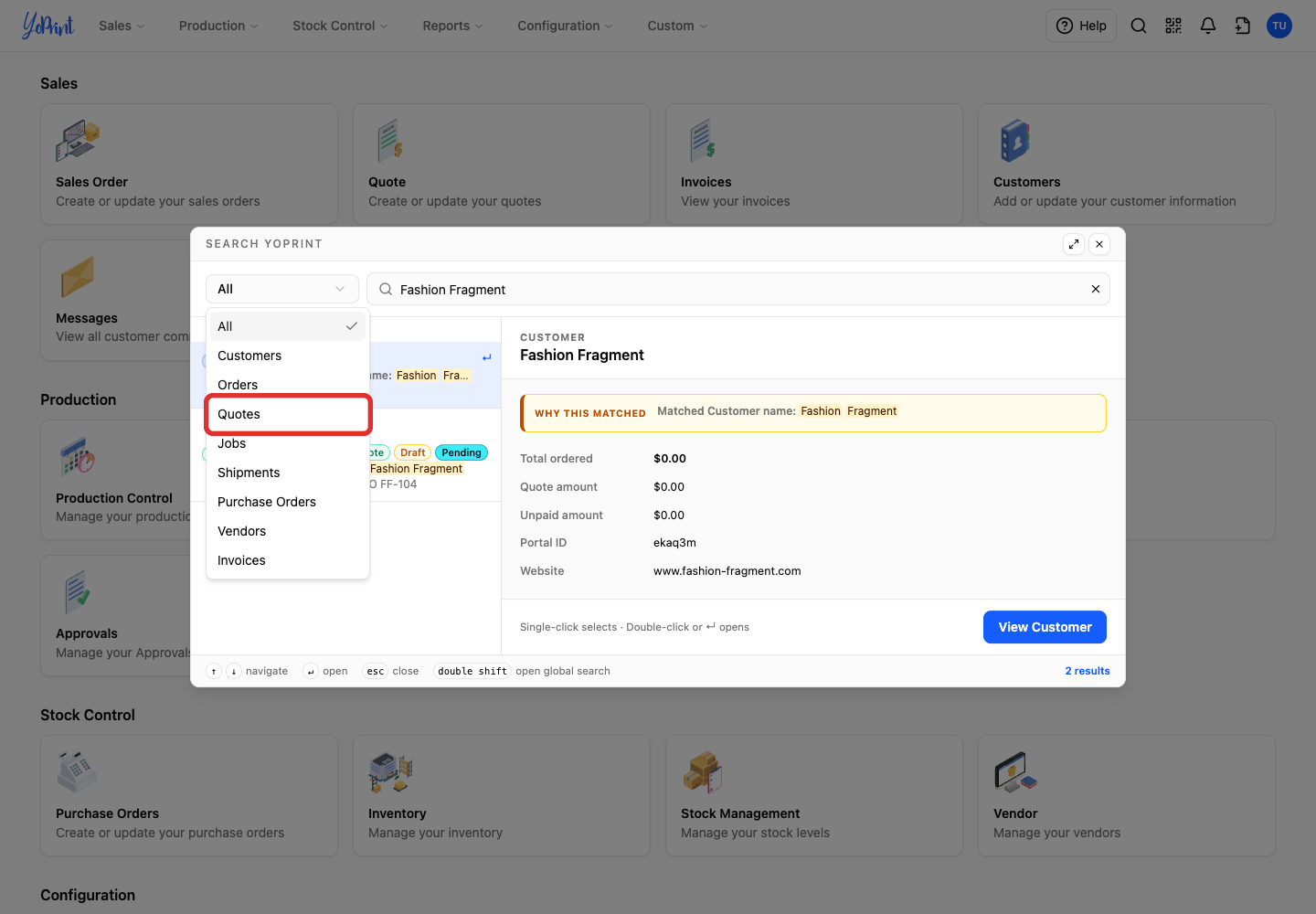Viewport: 1316px width, 914px height.
Task: Select Jobs in the filter list
Action: click(x=288, y=443)
